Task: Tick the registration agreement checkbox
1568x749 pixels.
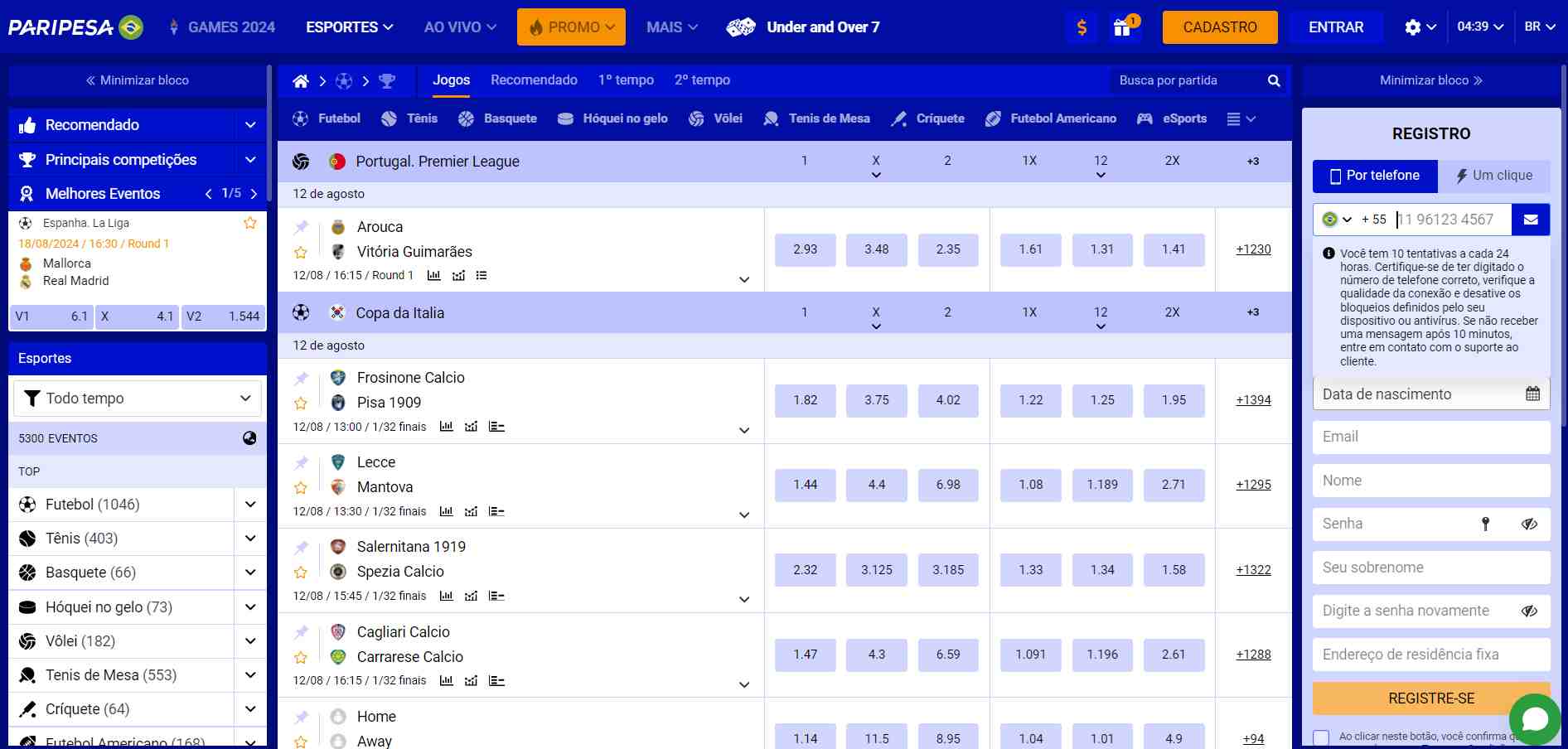Action: pos(1321,737)
